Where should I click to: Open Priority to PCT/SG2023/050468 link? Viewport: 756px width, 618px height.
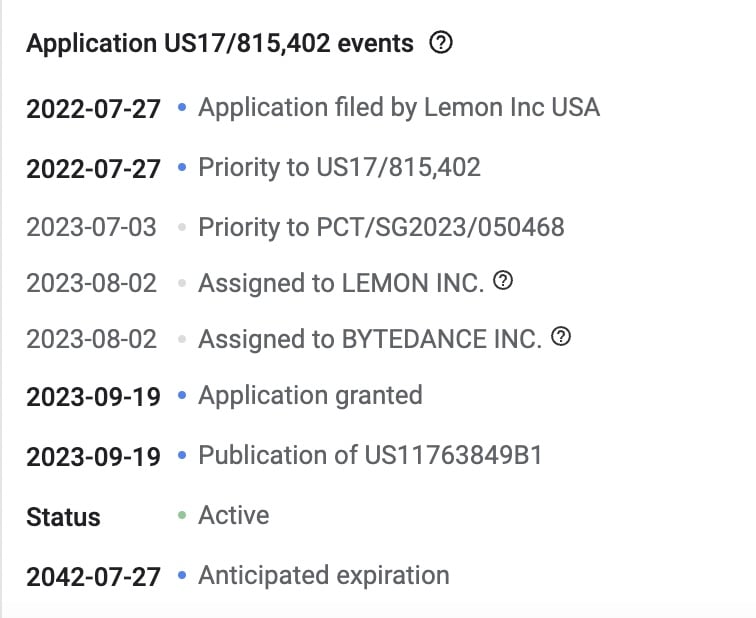coord(381,227)
